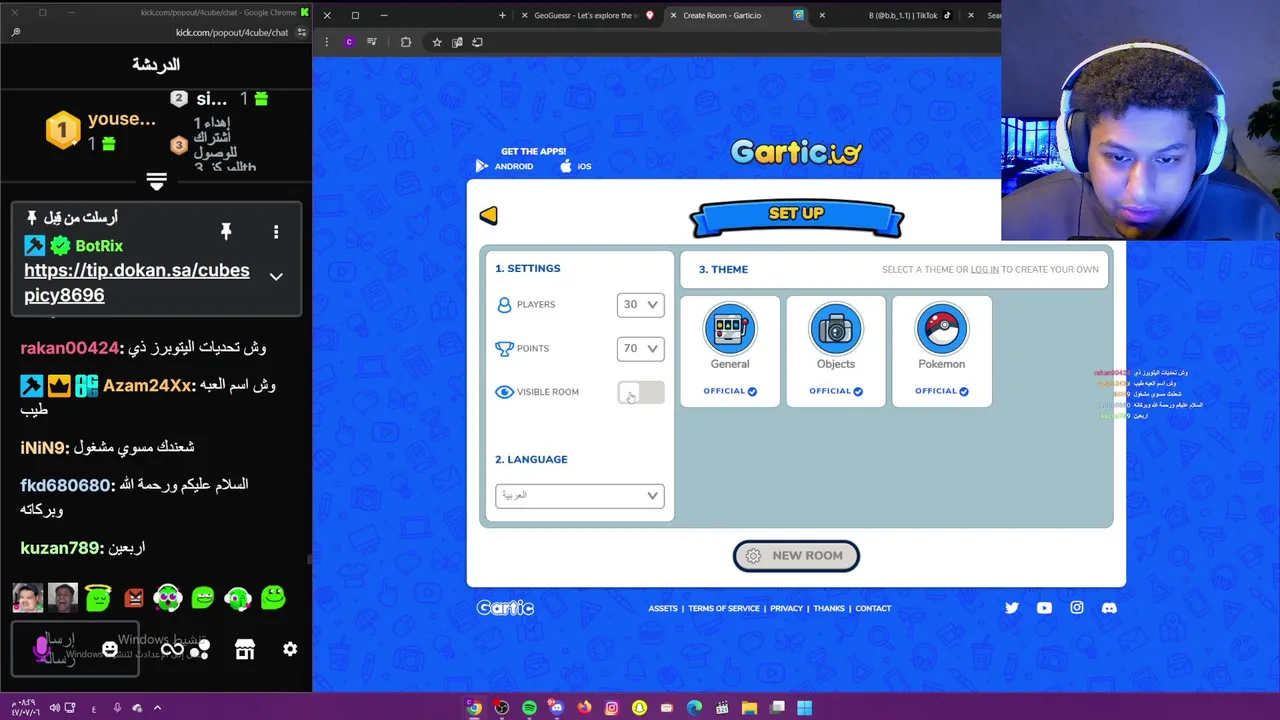The width and height of the screenshot is (1280, 720).
Task: Open Gartic Twitter page icon
Action: (1012, 608)
